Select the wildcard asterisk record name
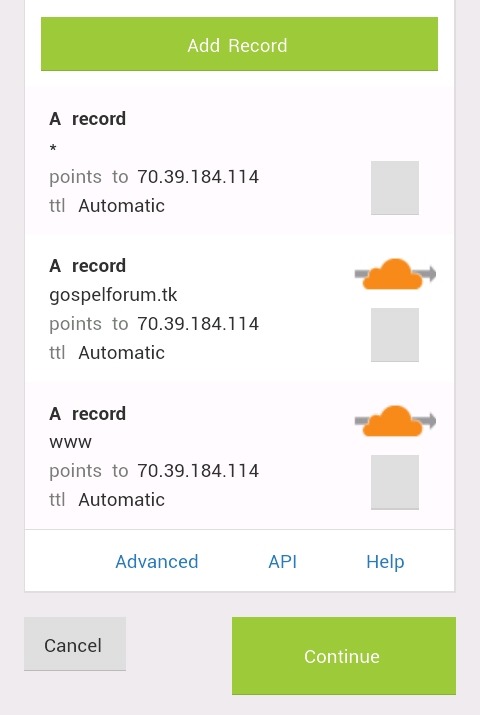This screenshot has height=715, width=480. coord(53,147)
